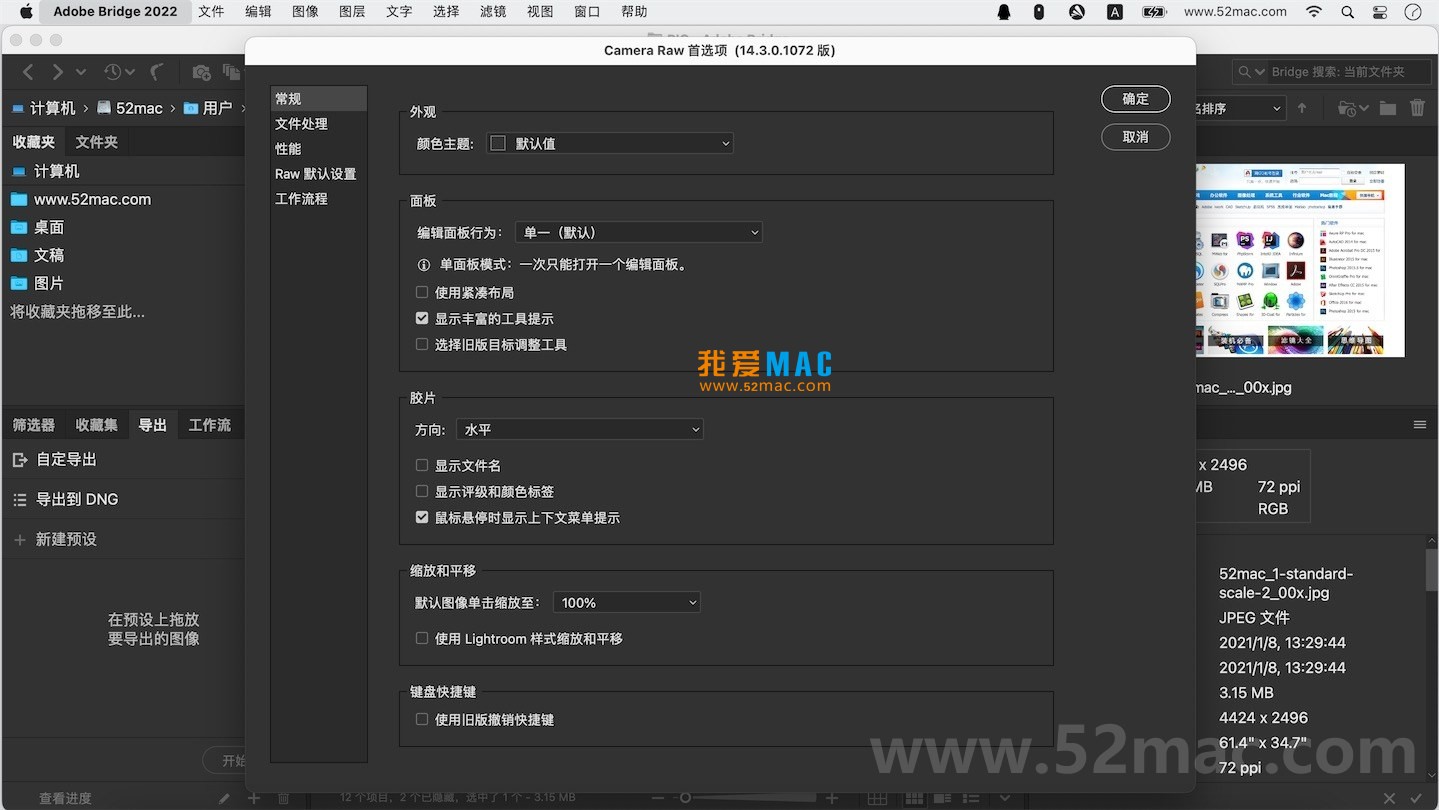
Task: Open macOS Control Center icon
Action: (1380, 12)
